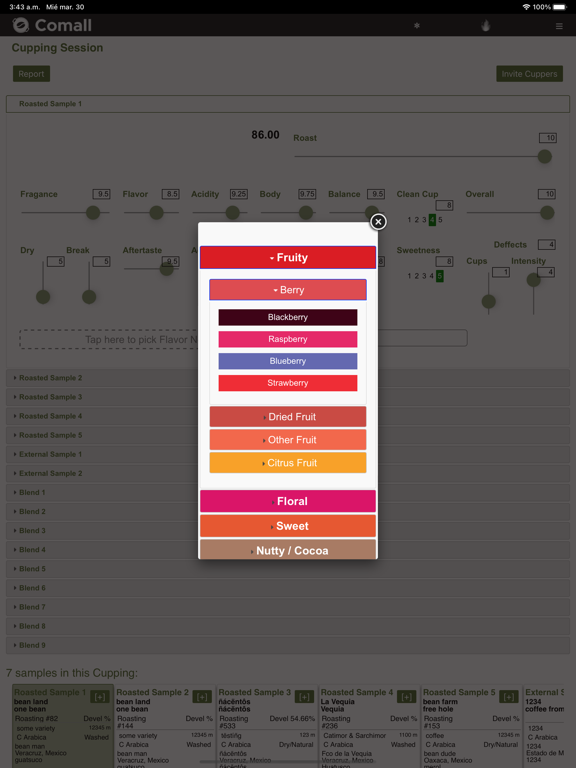Expand Blend 4 section
The width and height of the screenshot is (576, 768).
click(288, 550)
